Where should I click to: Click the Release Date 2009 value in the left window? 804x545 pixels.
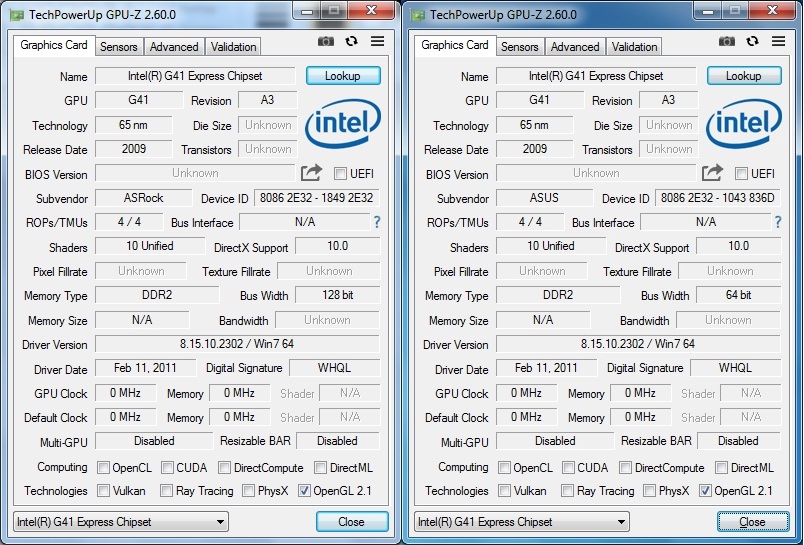coord(134,149)
